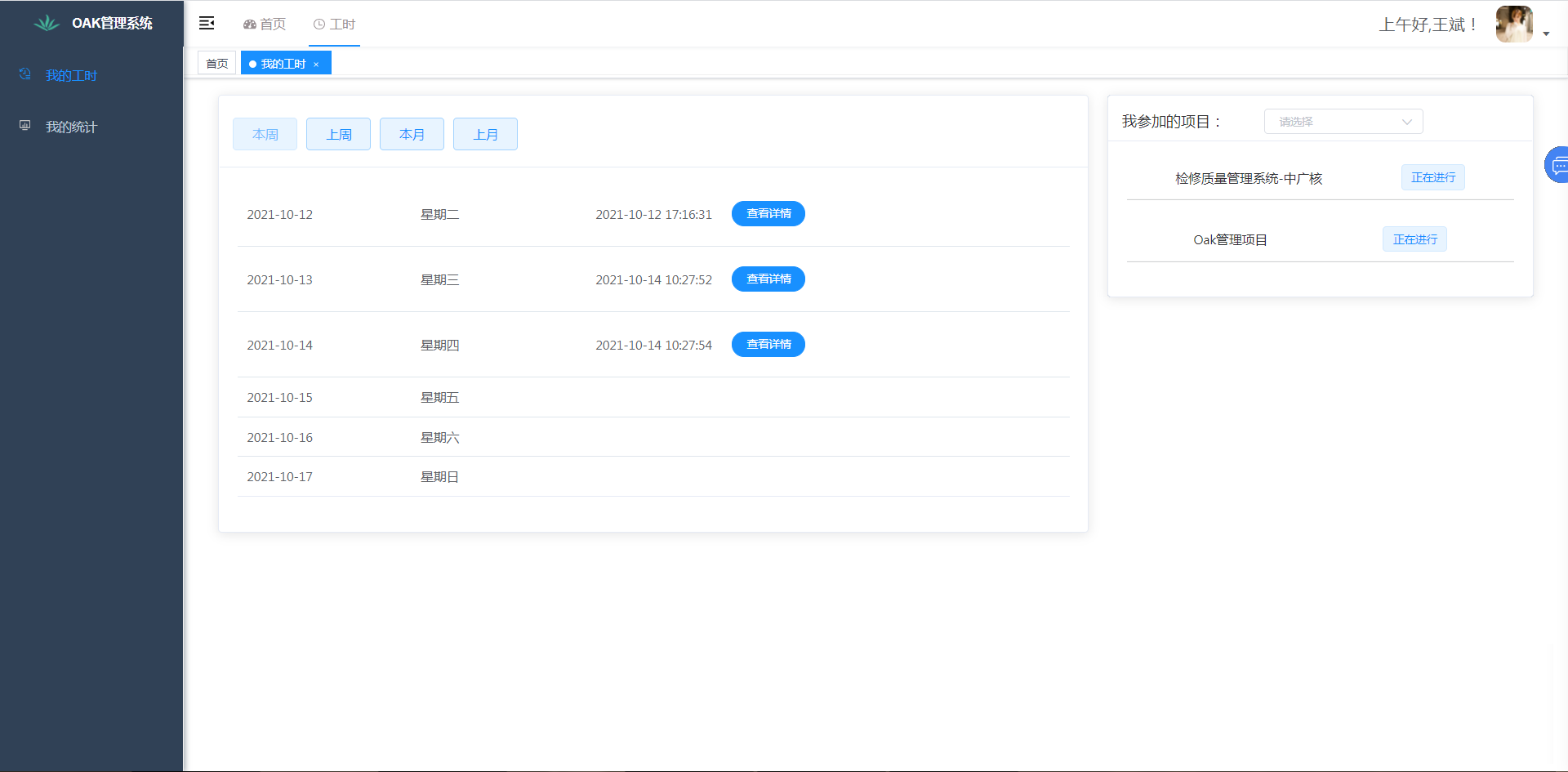The width and height of the screenshot is (1568, 772).
Task: View details for 2021-10-13 entry
Action: pos(768,279)
